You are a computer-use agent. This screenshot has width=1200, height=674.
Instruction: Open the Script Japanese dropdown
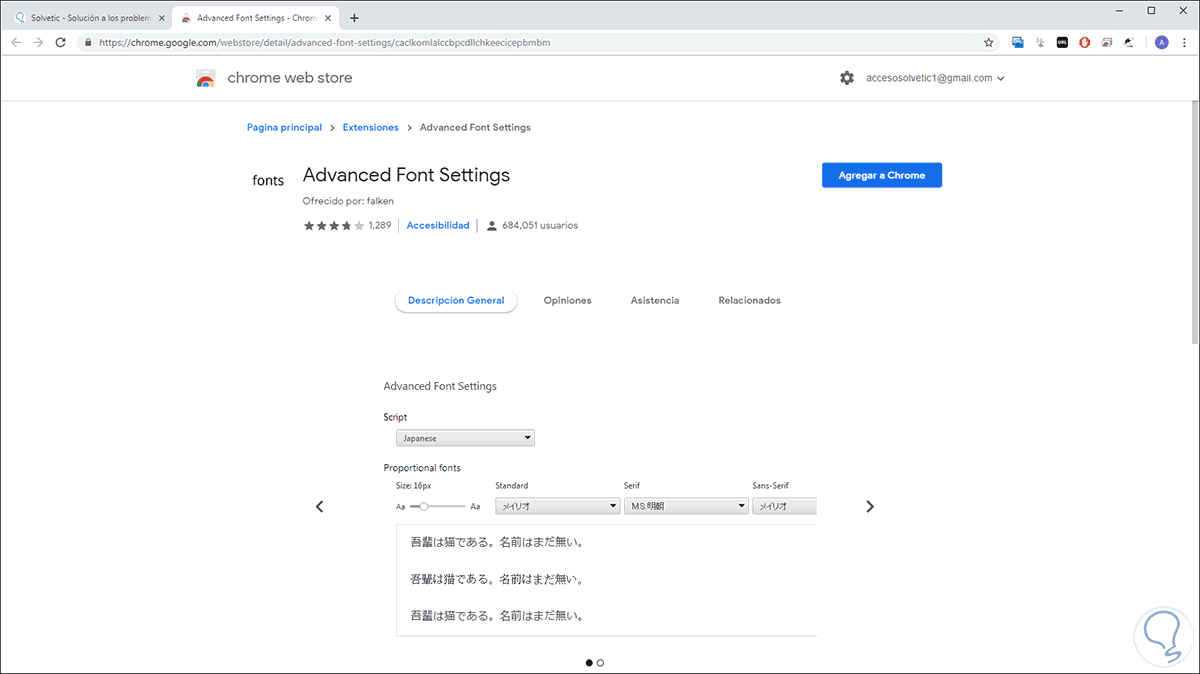pos(465,438)
